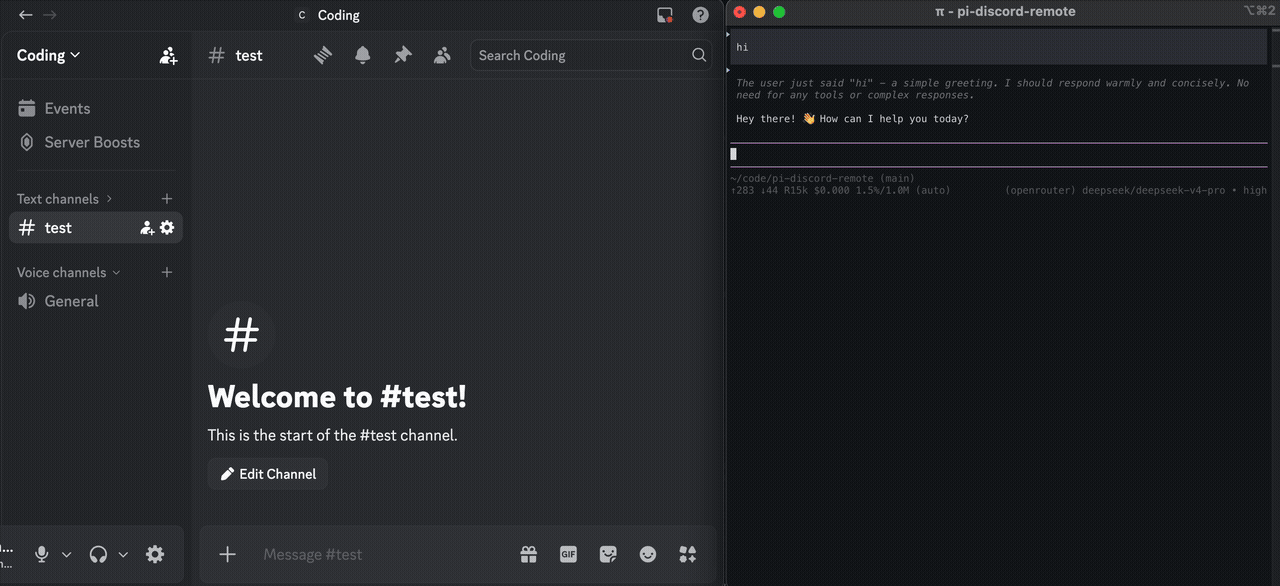Click deepseek/deepseek-v4-pro model status text
The image size is (1280, 586).
(x=1153, y=190)
